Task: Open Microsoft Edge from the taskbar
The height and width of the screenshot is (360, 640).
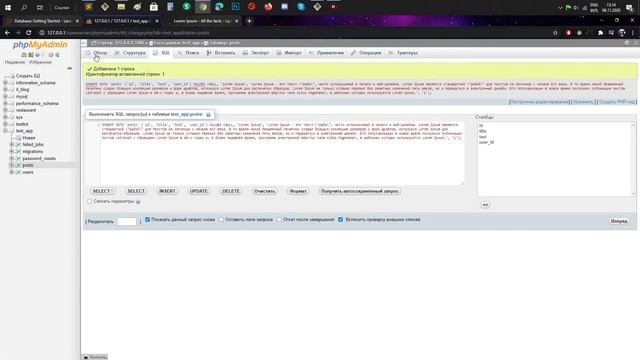Action: (x=219, y=7)
